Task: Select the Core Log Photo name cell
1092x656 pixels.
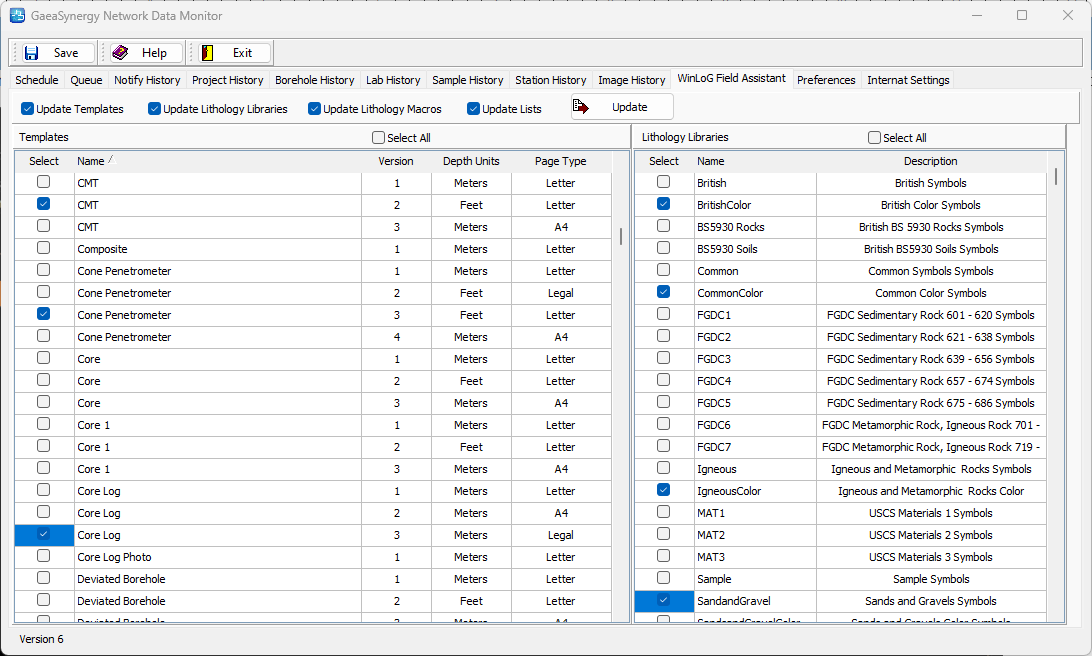Action: [x=217, y=557]
